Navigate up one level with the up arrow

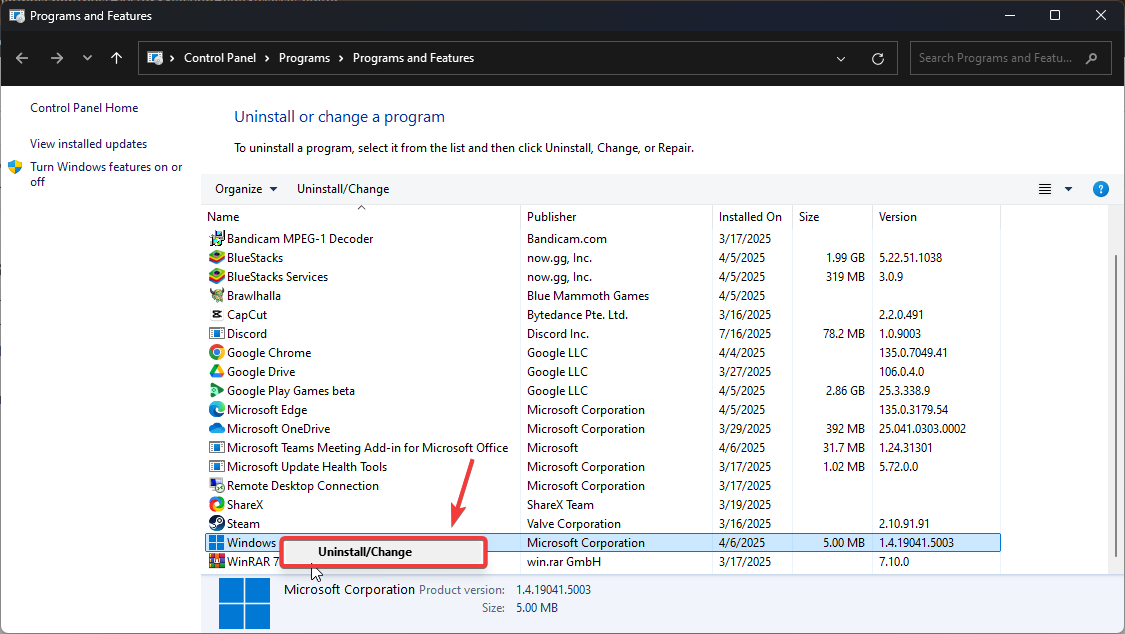pos(116,58)
